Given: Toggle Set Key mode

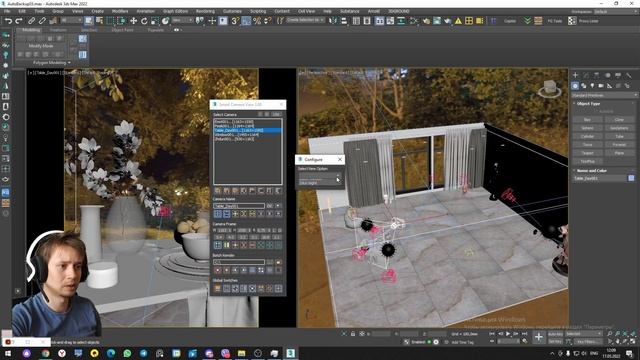Looking at the screenshot, I should pos(555,341).
